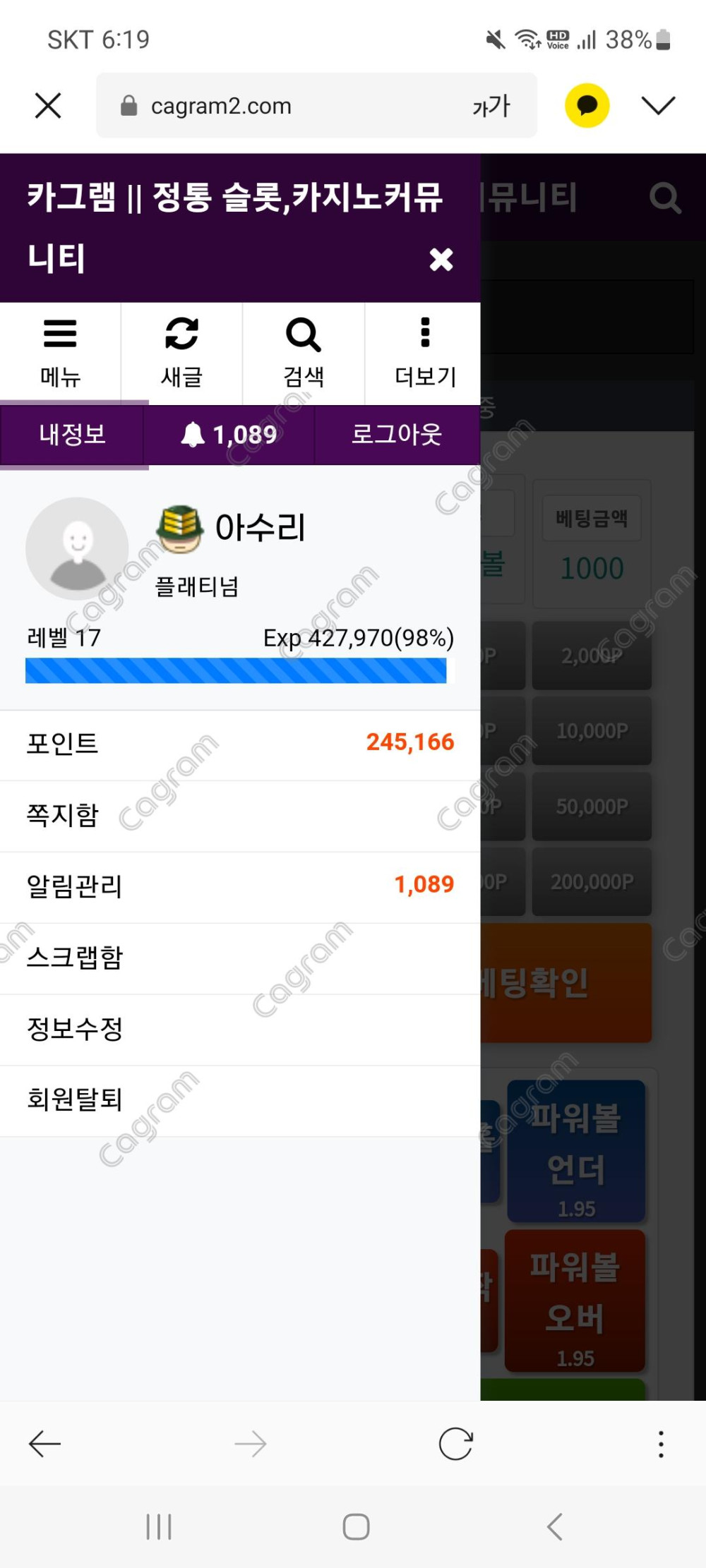Screen dimensions: 706x1568
Task: Tap the 더보기 three-dots icon
Action: click(425, 332)
